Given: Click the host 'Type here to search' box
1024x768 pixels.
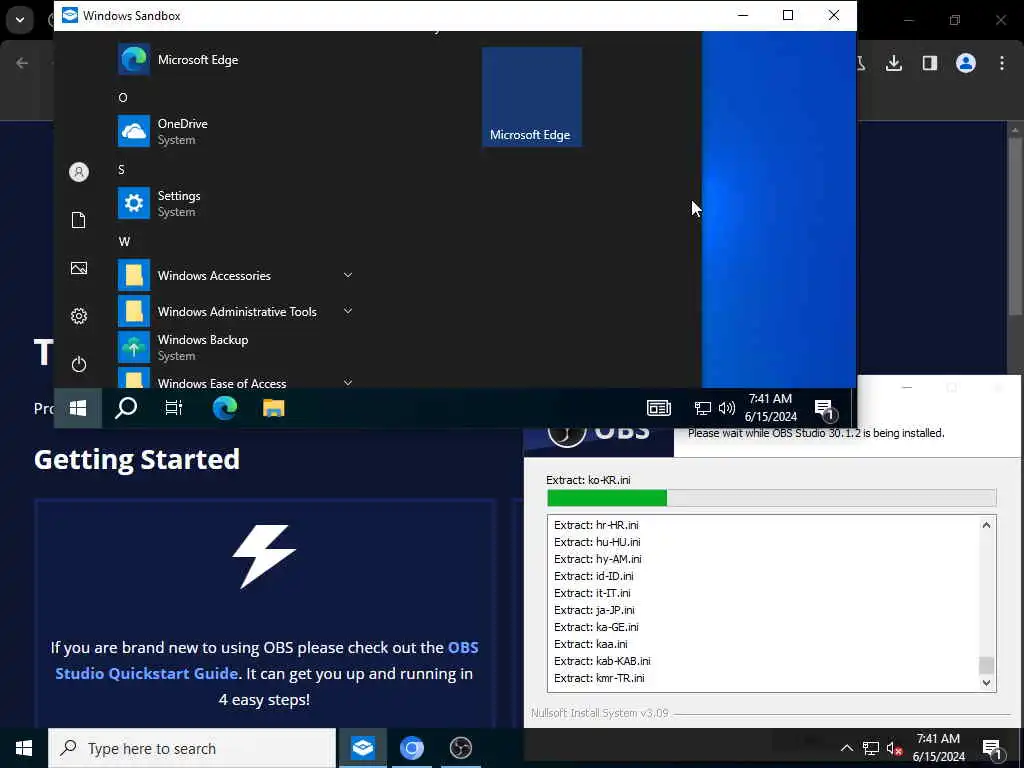Looking at the screenshot, I should pyautogui.click(x=192, y=748).
